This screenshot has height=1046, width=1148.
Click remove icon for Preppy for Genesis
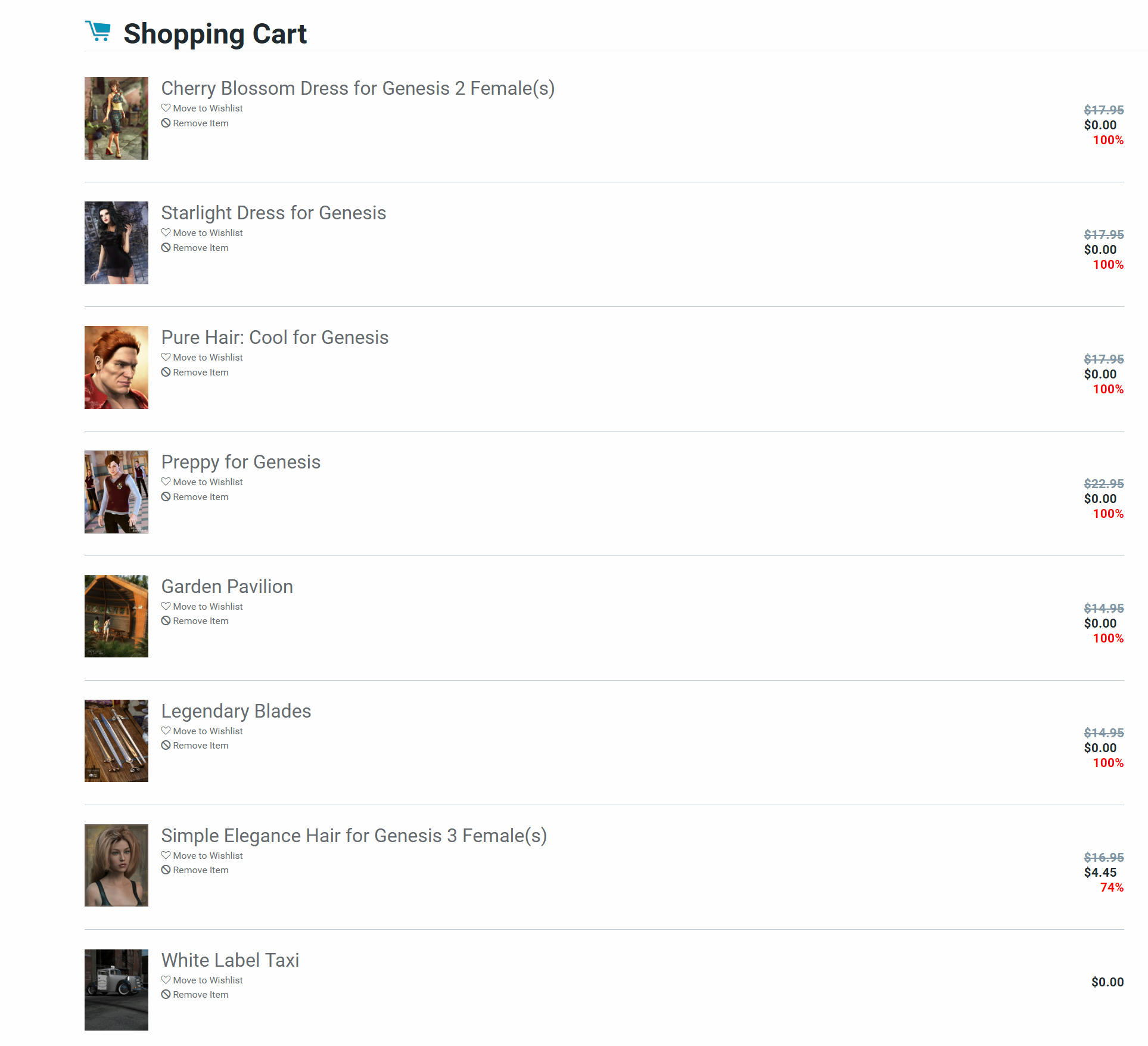point(166,496)
